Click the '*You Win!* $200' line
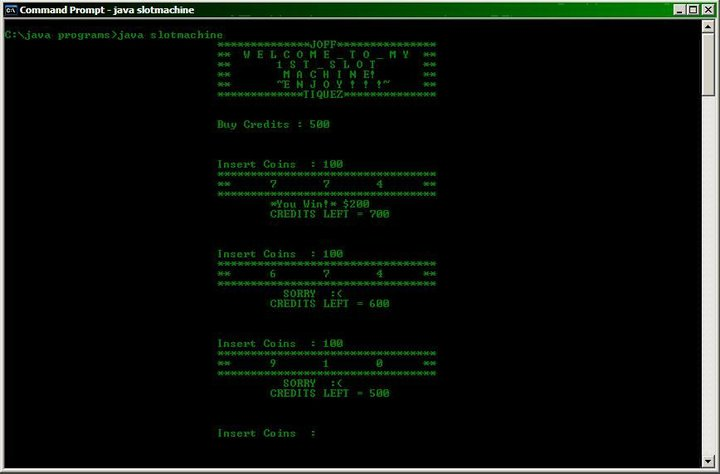This screenshot has height=474, width=720. point(320,204)
